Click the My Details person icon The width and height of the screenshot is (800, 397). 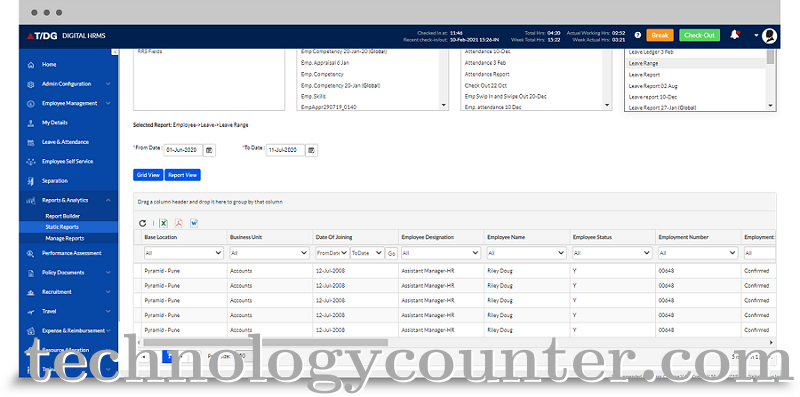pos(31,123)
